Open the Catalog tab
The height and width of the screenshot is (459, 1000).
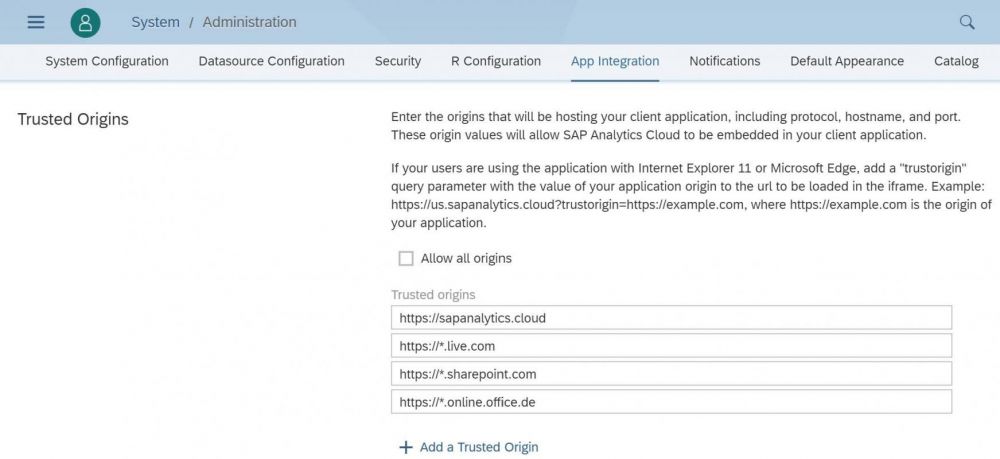pyautogui.click(x=956, y=61)
